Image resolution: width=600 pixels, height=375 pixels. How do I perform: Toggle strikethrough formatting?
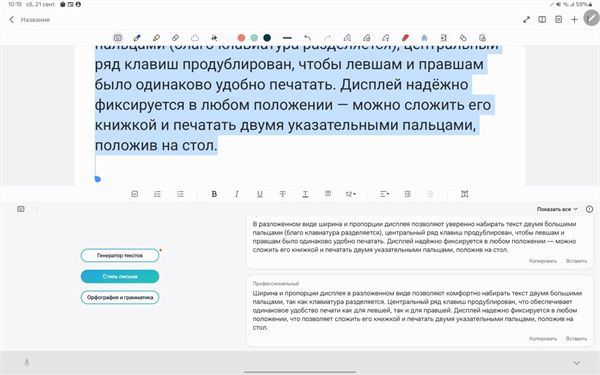point(282,194)
